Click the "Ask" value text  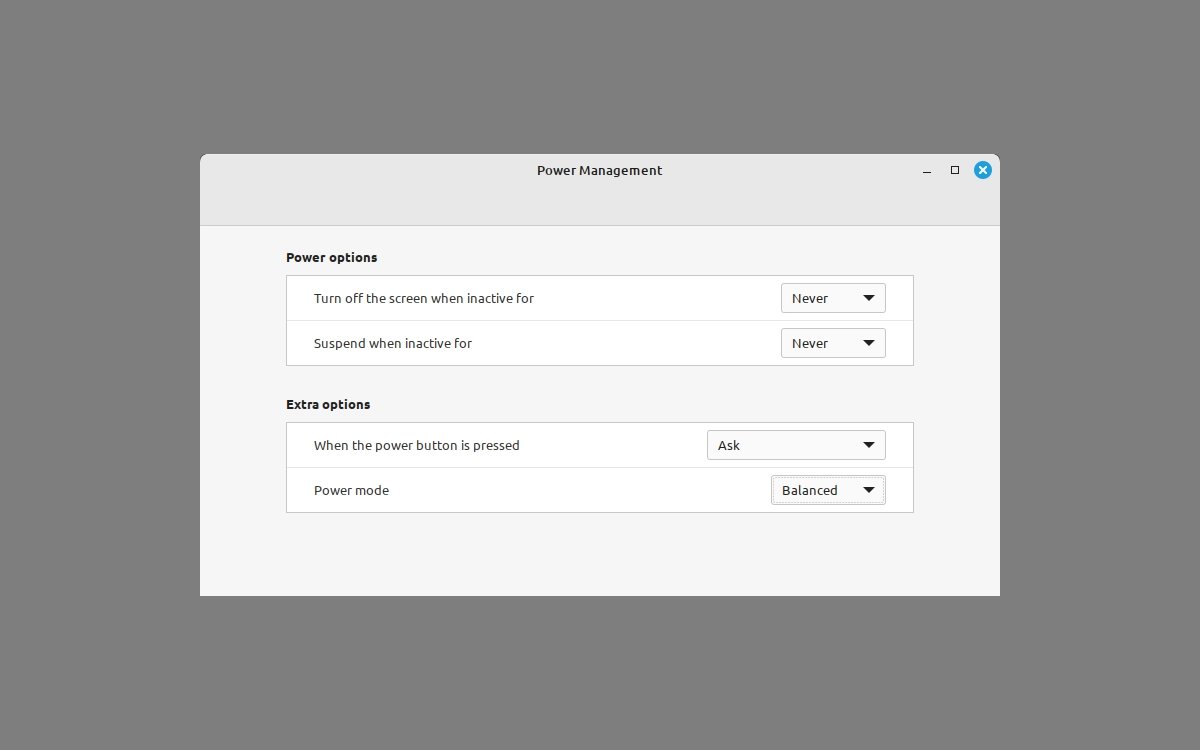(729, 445)
